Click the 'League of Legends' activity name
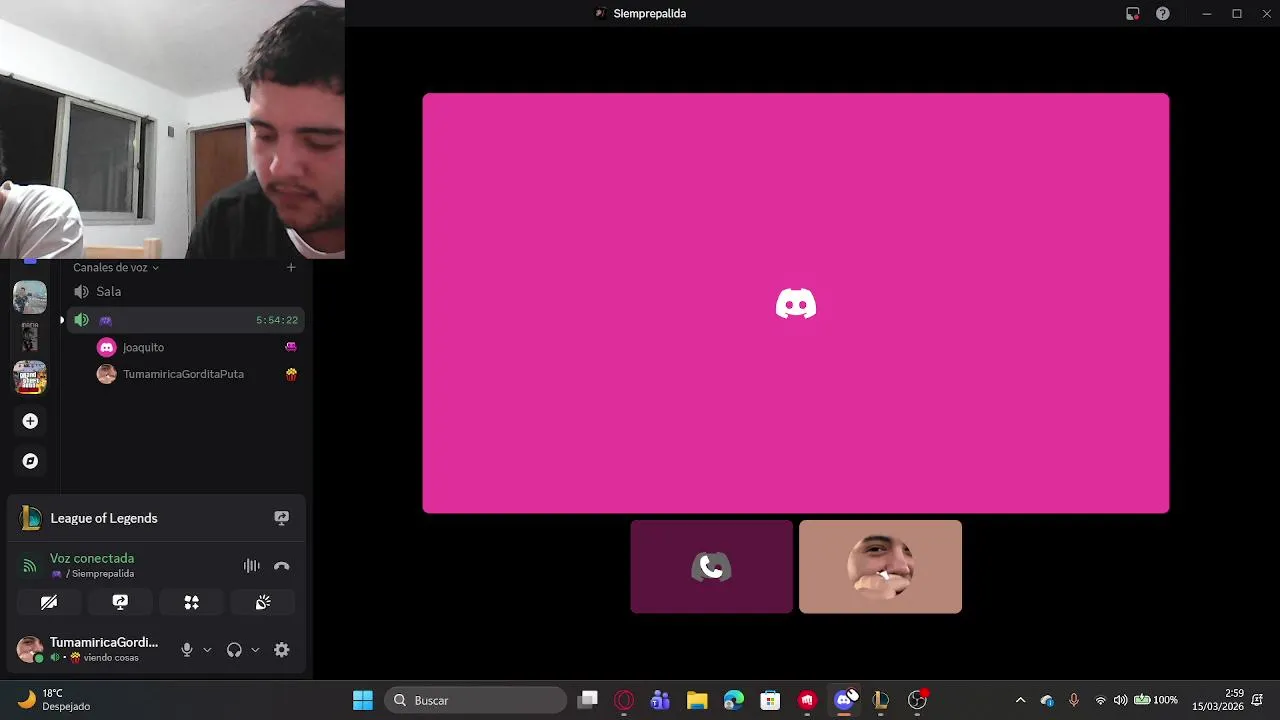 (104, 518)
